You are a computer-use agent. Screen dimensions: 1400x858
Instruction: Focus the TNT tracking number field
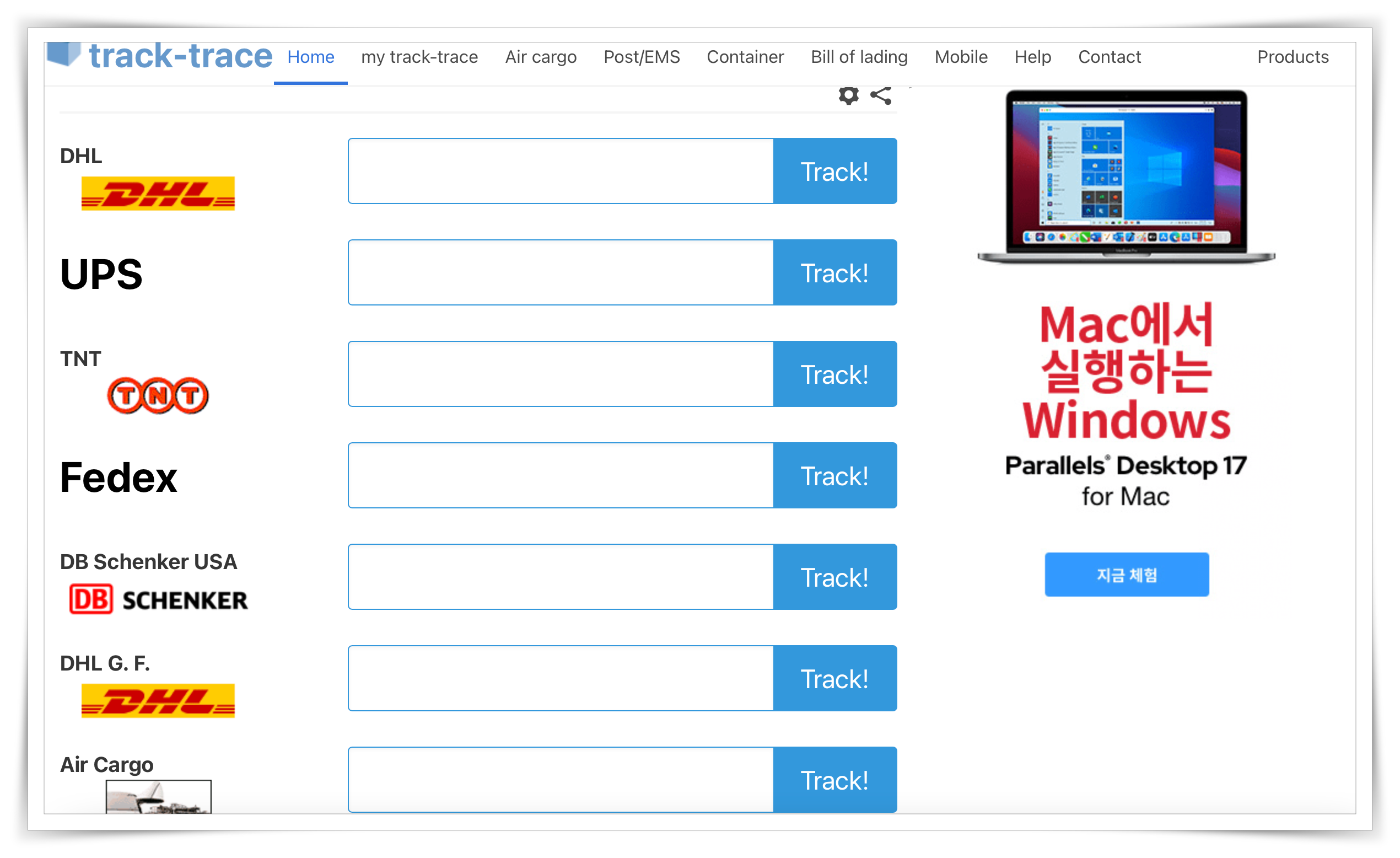561,374
